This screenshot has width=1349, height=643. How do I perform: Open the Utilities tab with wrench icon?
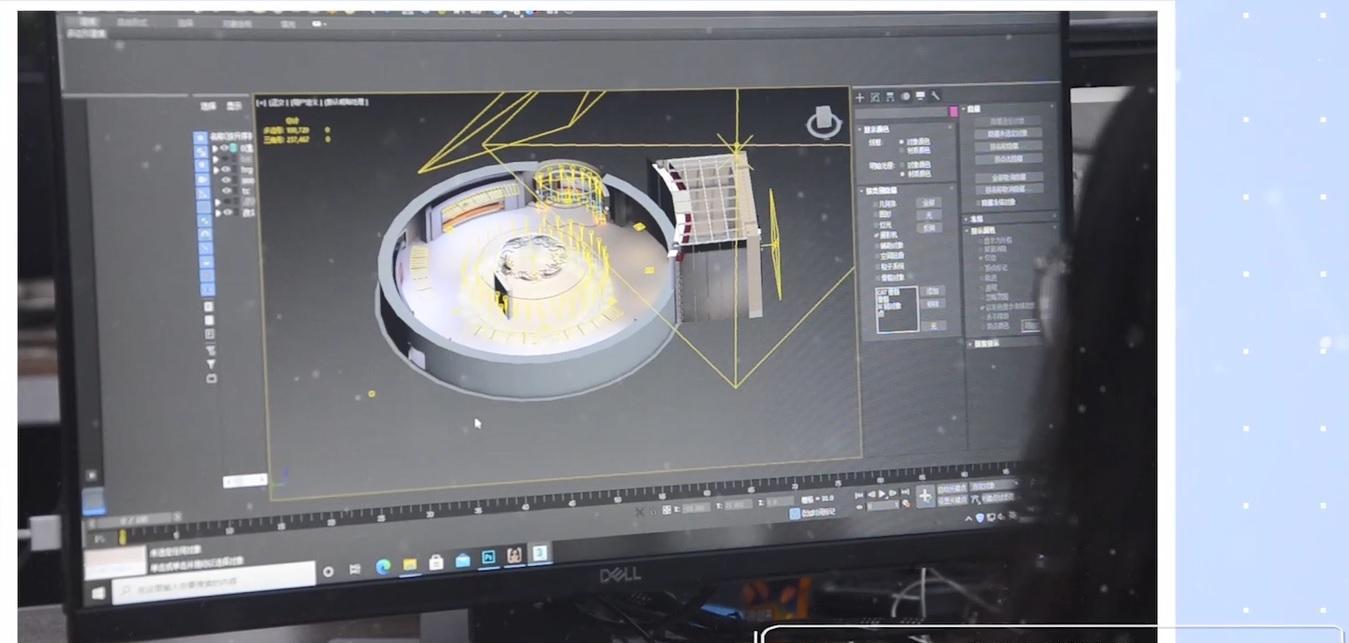(x=935, y=97)
